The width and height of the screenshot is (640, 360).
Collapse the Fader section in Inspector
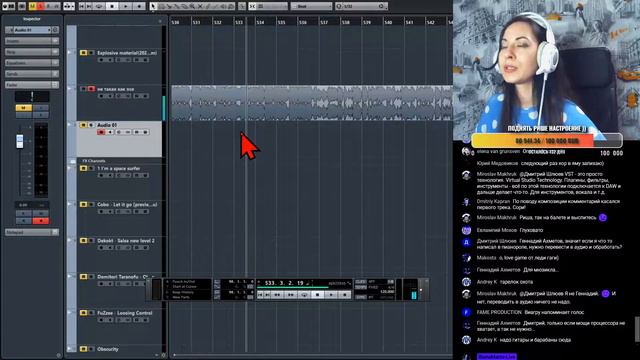(32, 85)
